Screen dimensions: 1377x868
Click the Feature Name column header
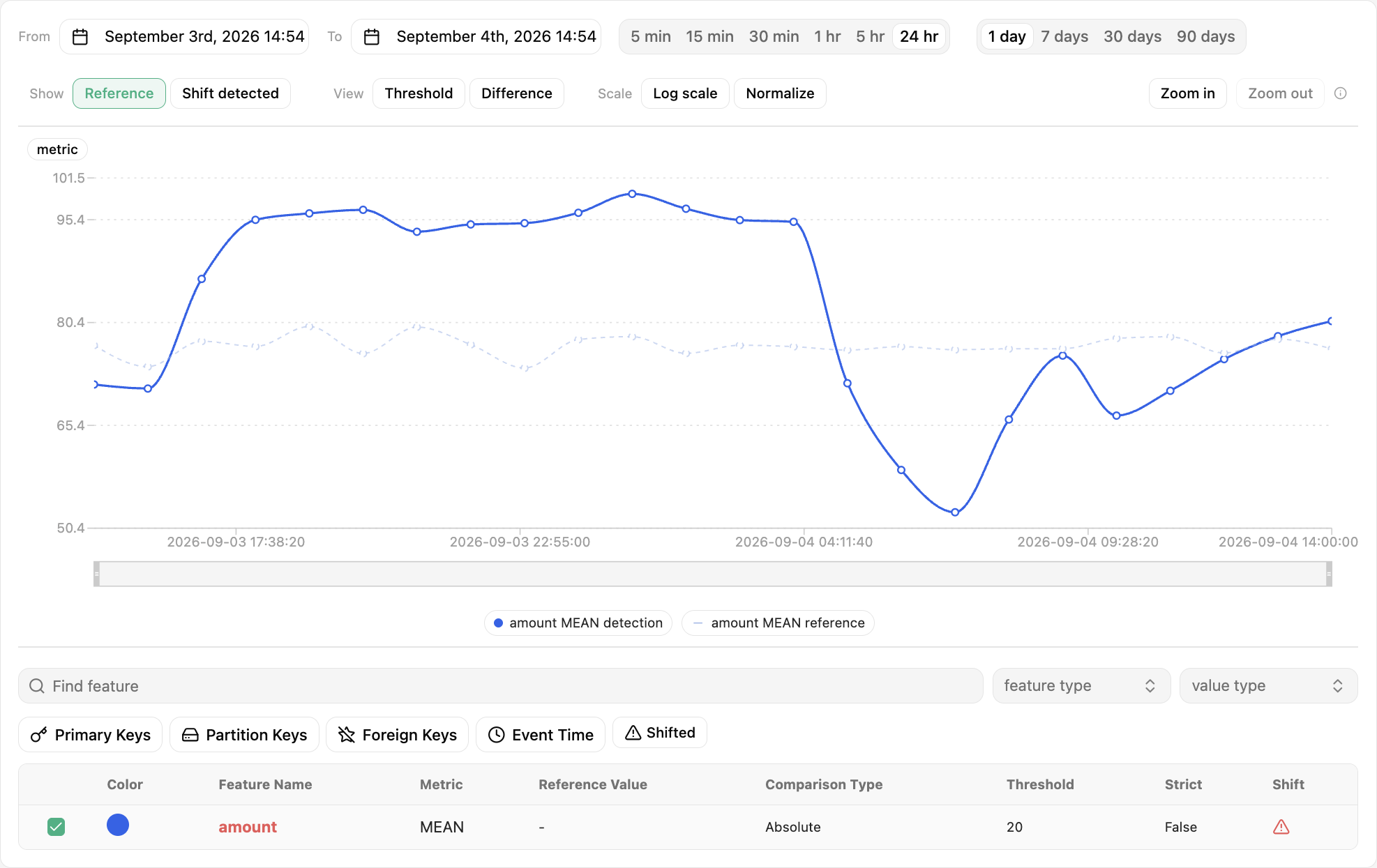point(265,784)
